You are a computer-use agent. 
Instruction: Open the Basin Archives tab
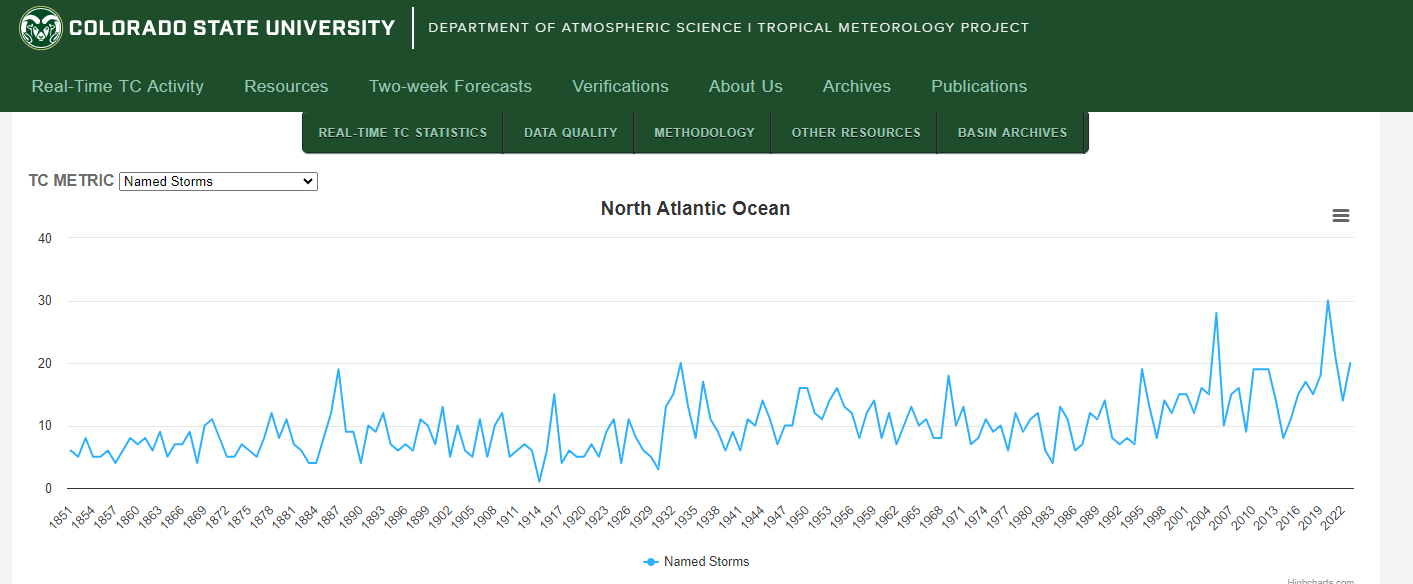click(x=1012, y=132)
